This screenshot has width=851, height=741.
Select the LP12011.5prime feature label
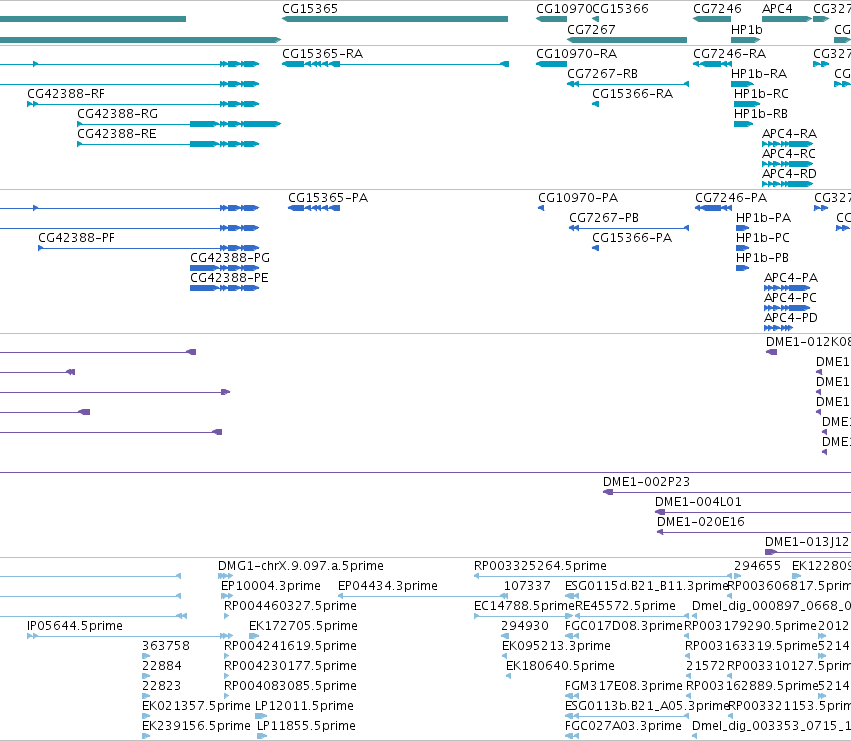(x=304, y=706)
